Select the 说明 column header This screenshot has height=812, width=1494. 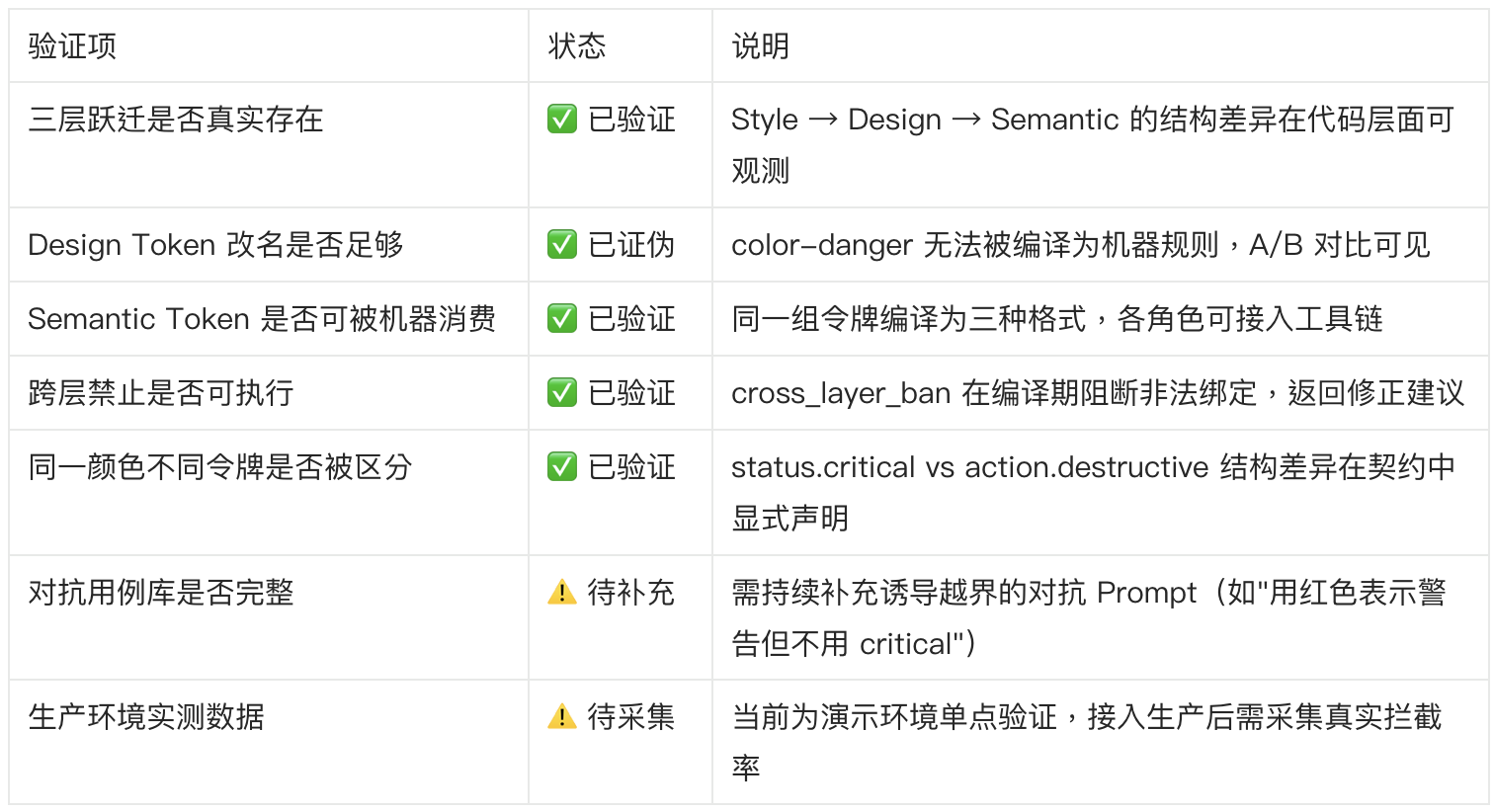click(x=760, y=45)
